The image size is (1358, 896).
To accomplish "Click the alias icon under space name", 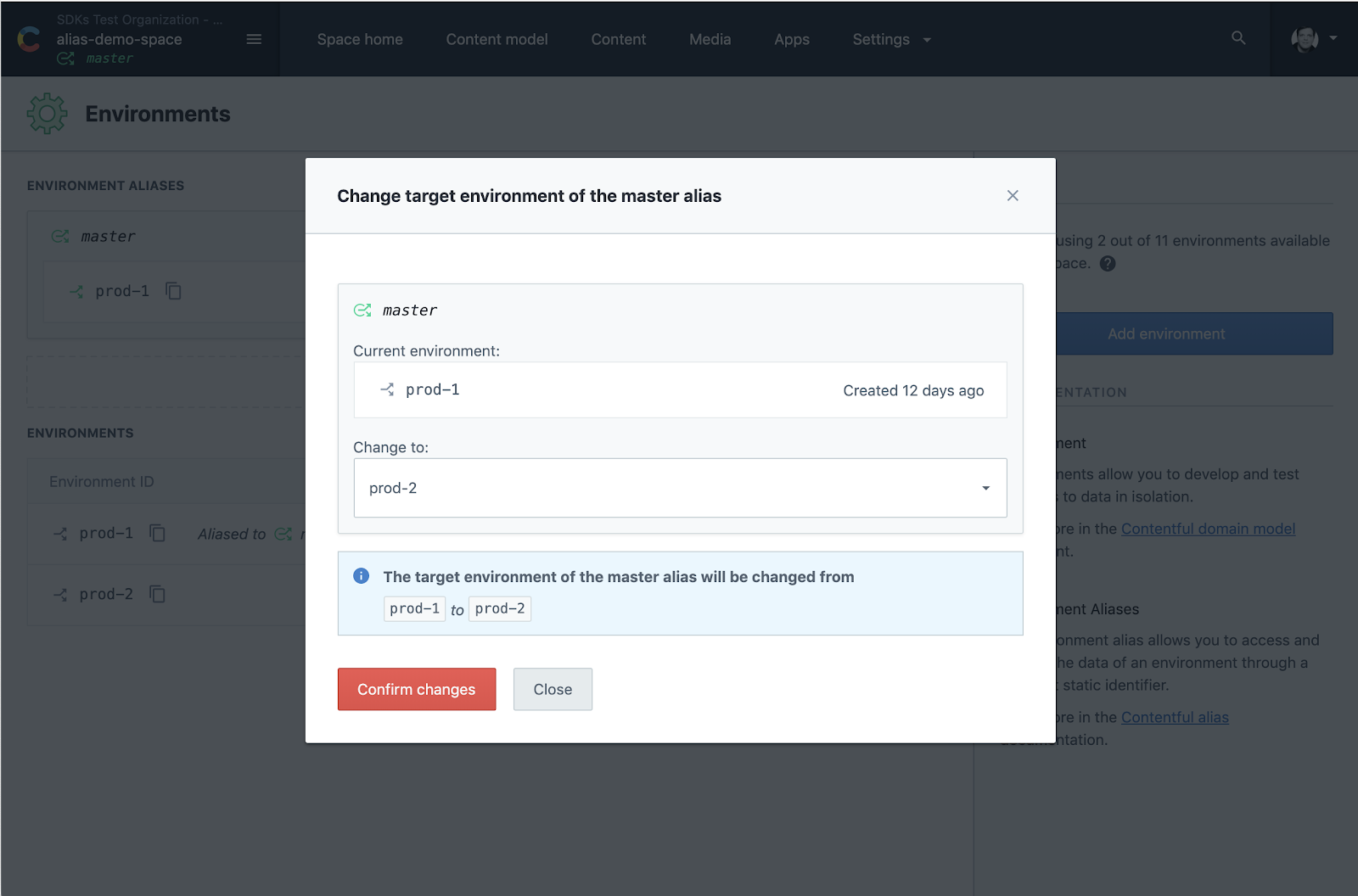I will [x=65, y=59].
